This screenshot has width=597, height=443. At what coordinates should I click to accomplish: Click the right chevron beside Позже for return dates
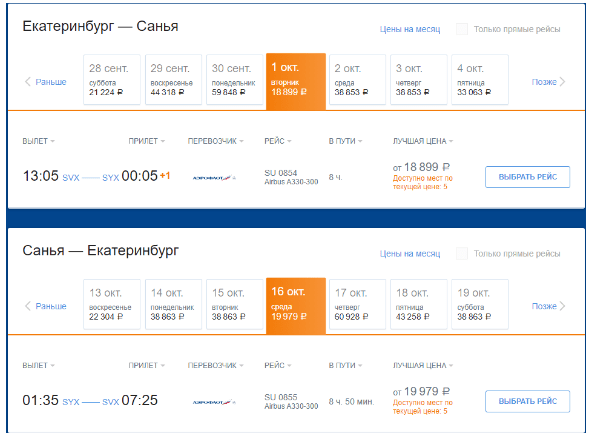point(563,306)
